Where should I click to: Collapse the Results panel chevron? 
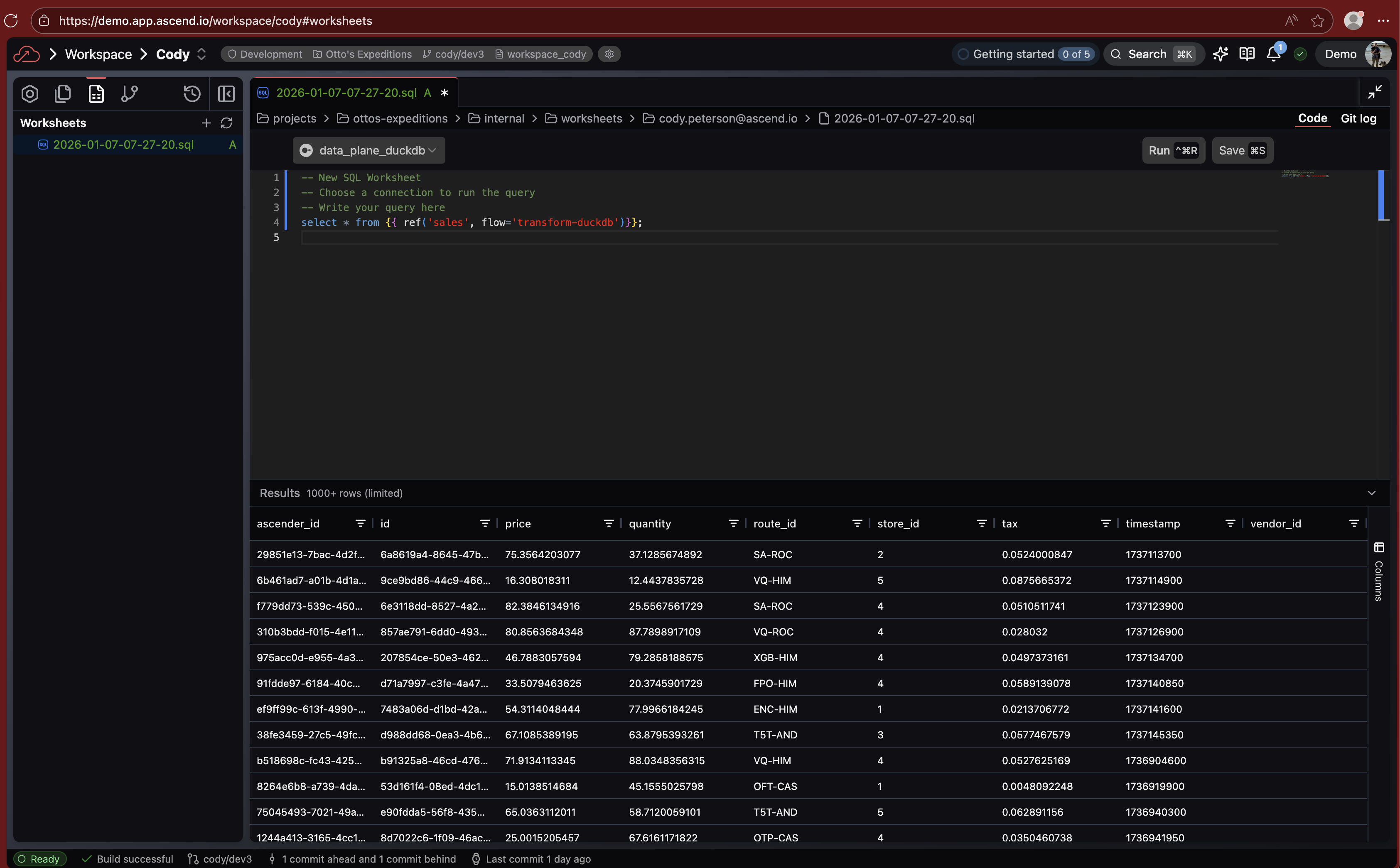tap(1371, 493)
